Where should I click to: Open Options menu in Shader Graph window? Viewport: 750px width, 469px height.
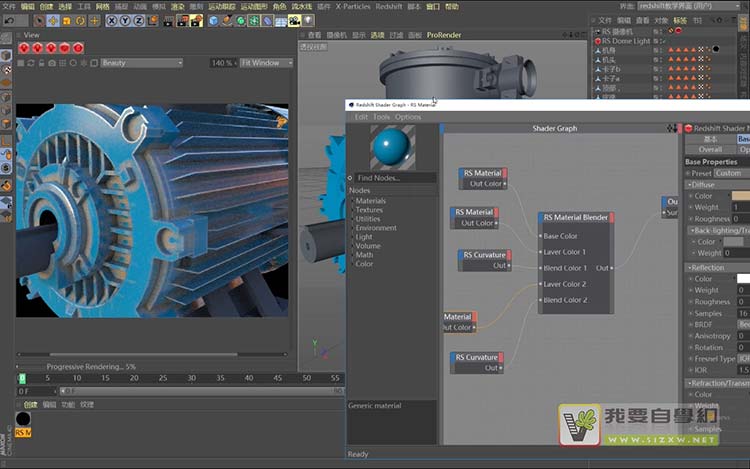[x=408, y=117]
